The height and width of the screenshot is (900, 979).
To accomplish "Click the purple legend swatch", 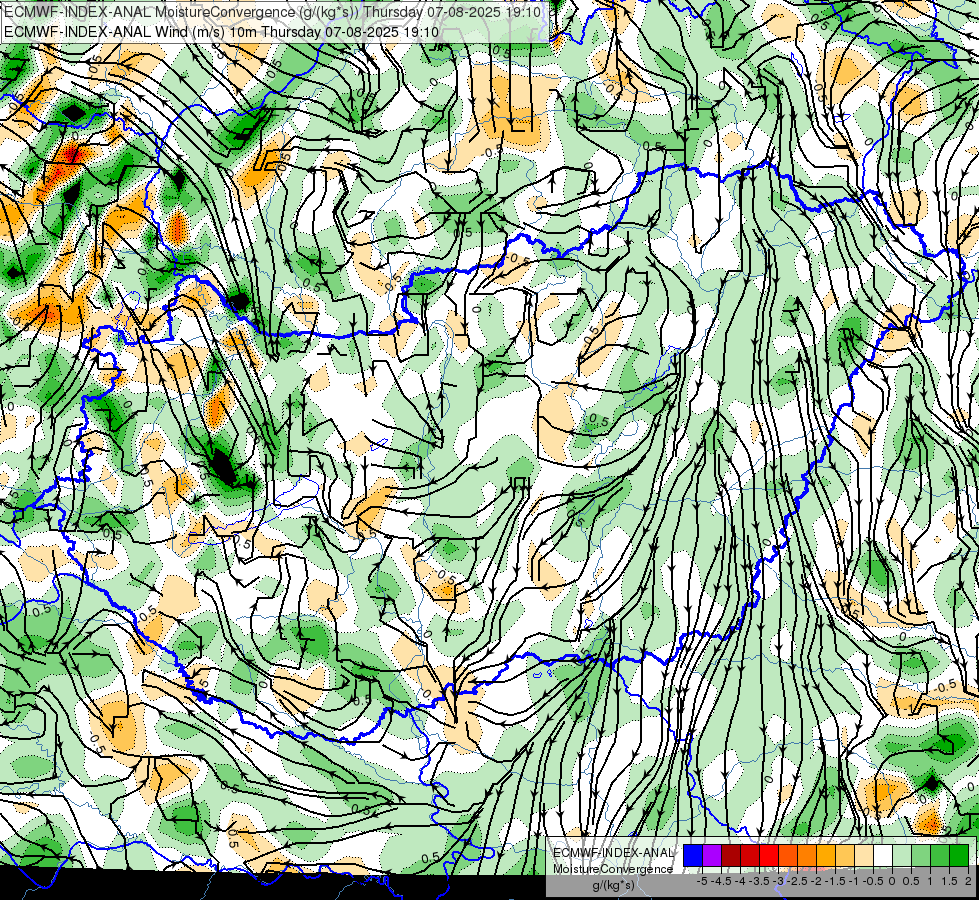I will [712, 856].
